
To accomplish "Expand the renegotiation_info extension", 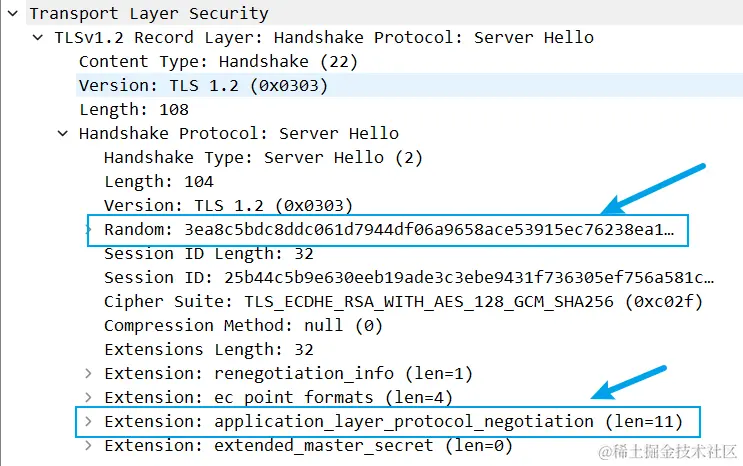I will point(88,374).
